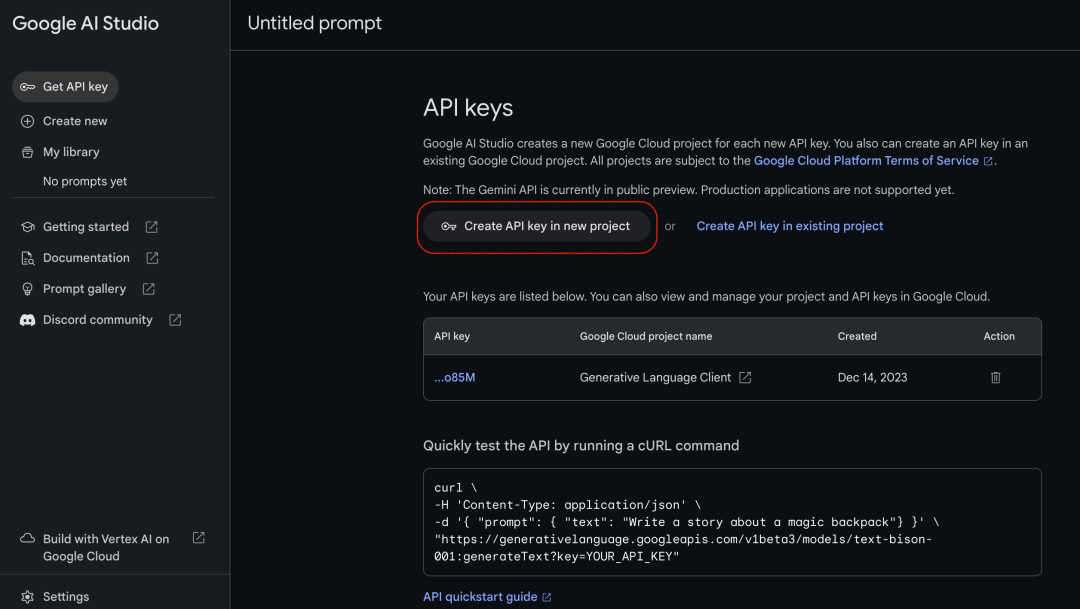The height and width of the screenshot is (609, 1080).
Task: Delete the ...o85M API key with the trash icon
Action: tap(995, 378)
